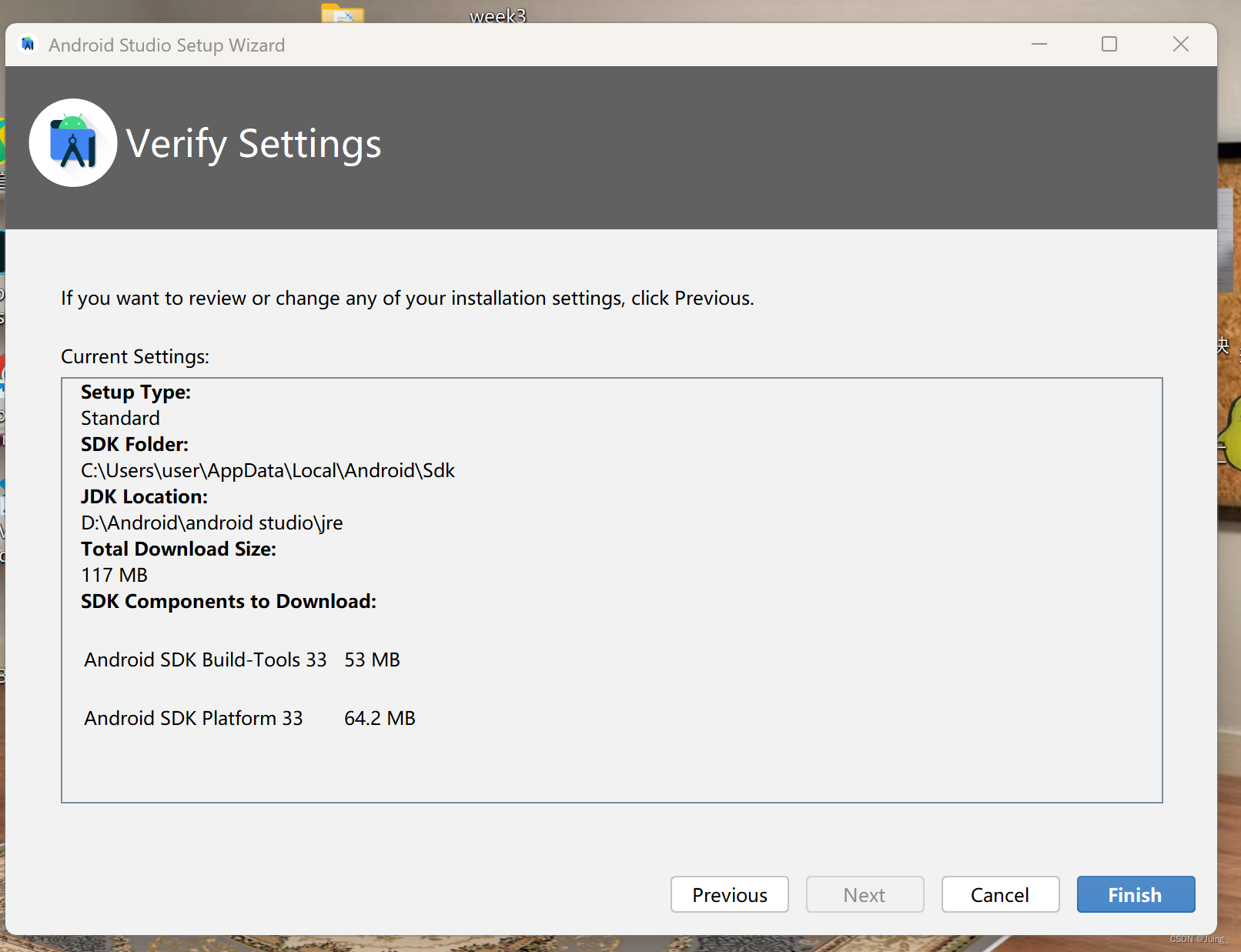
Task: Click the title bar Android Studio icon
Action: point(28,45)
